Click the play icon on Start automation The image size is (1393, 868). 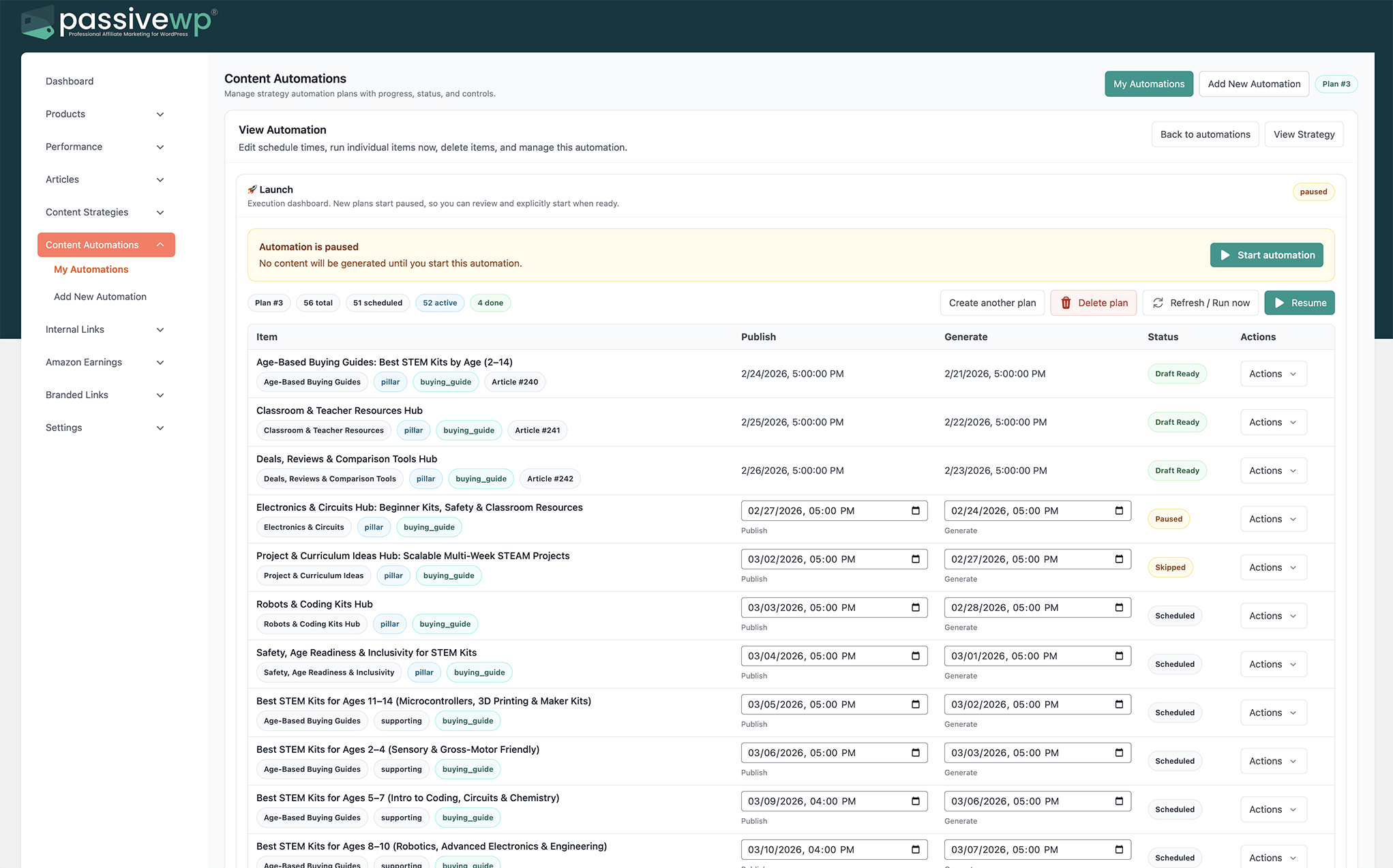tap(1225, 254)
